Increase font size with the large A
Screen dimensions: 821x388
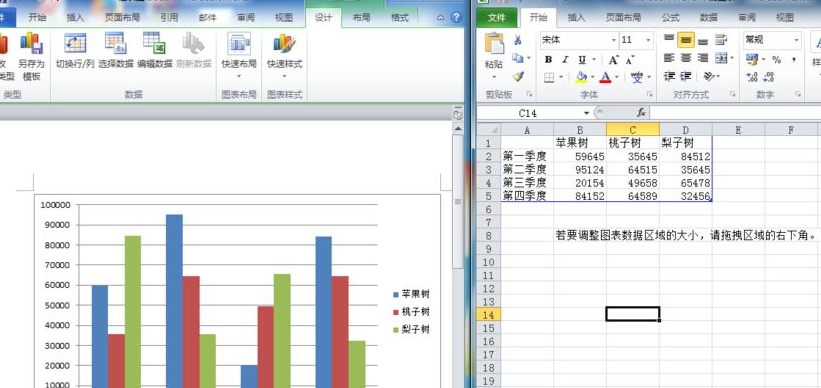[x=614, y=60]
